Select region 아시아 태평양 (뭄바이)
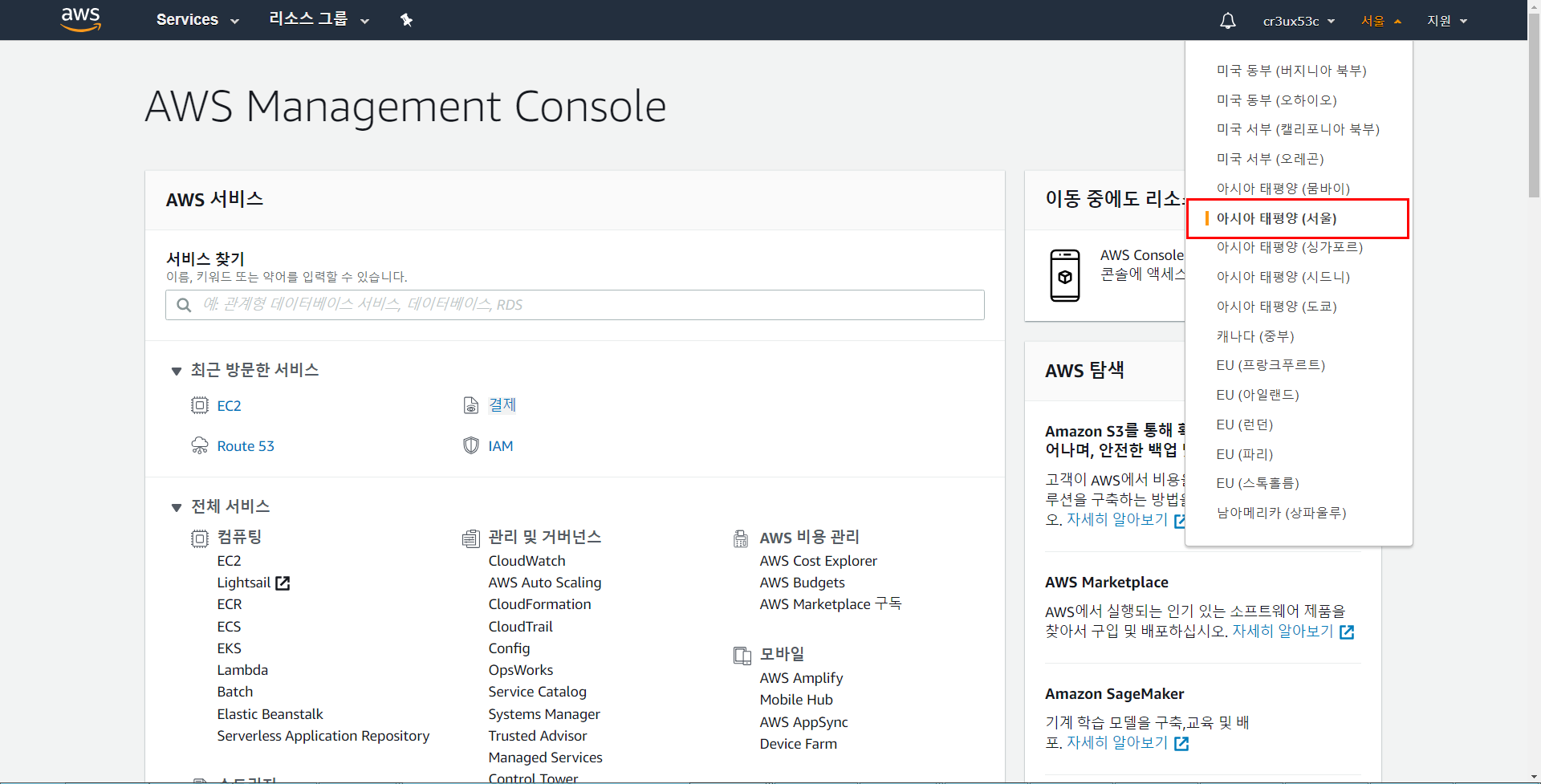1541x784 pixels. click(x=1283, y=189)
